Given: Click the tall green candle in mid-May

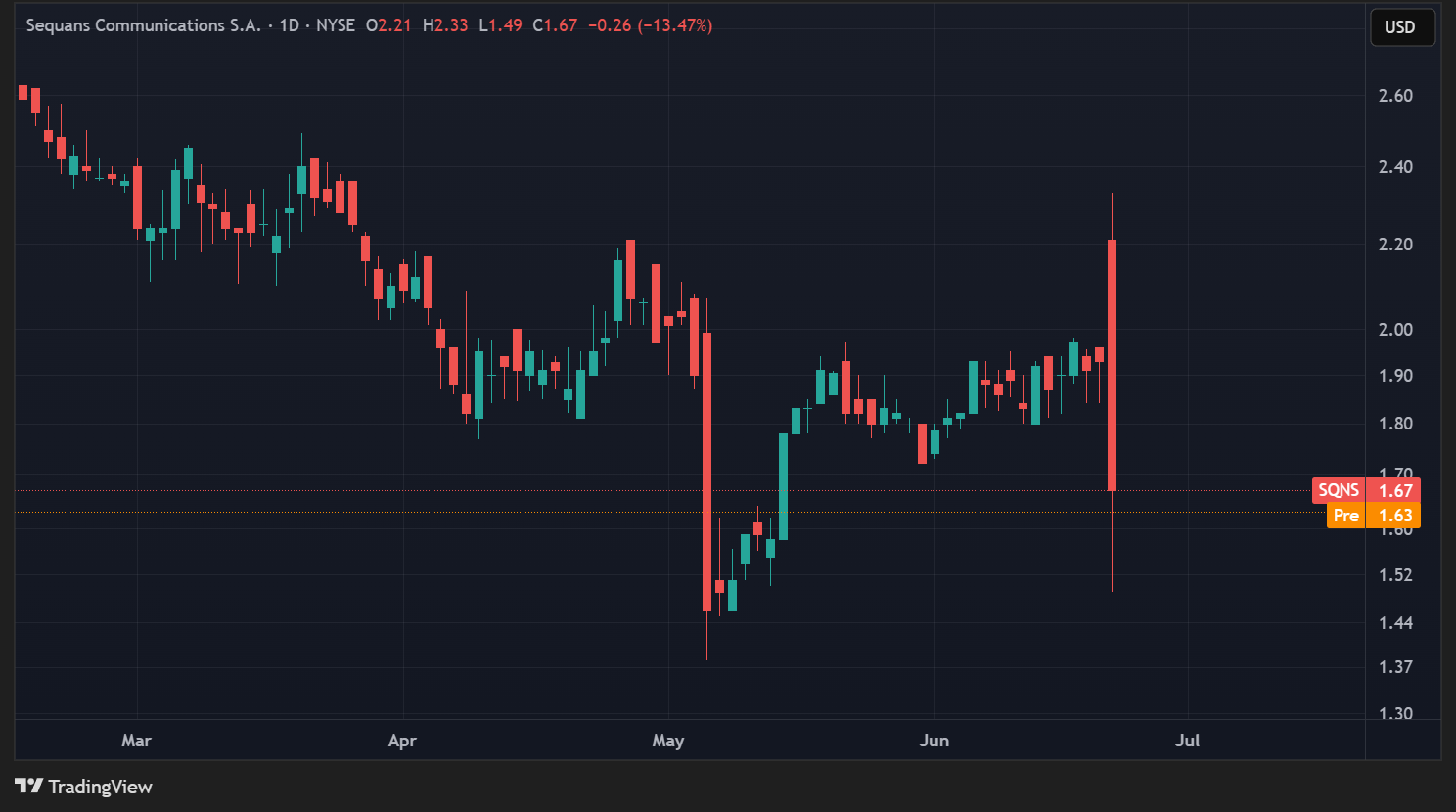Looking at the screenshot, I should [783, 486].
